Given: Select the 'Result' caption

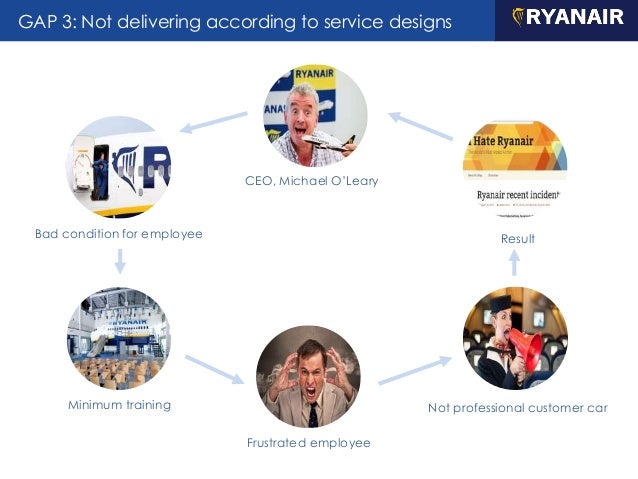Looking at the screenshot, I should click(518, 238).
